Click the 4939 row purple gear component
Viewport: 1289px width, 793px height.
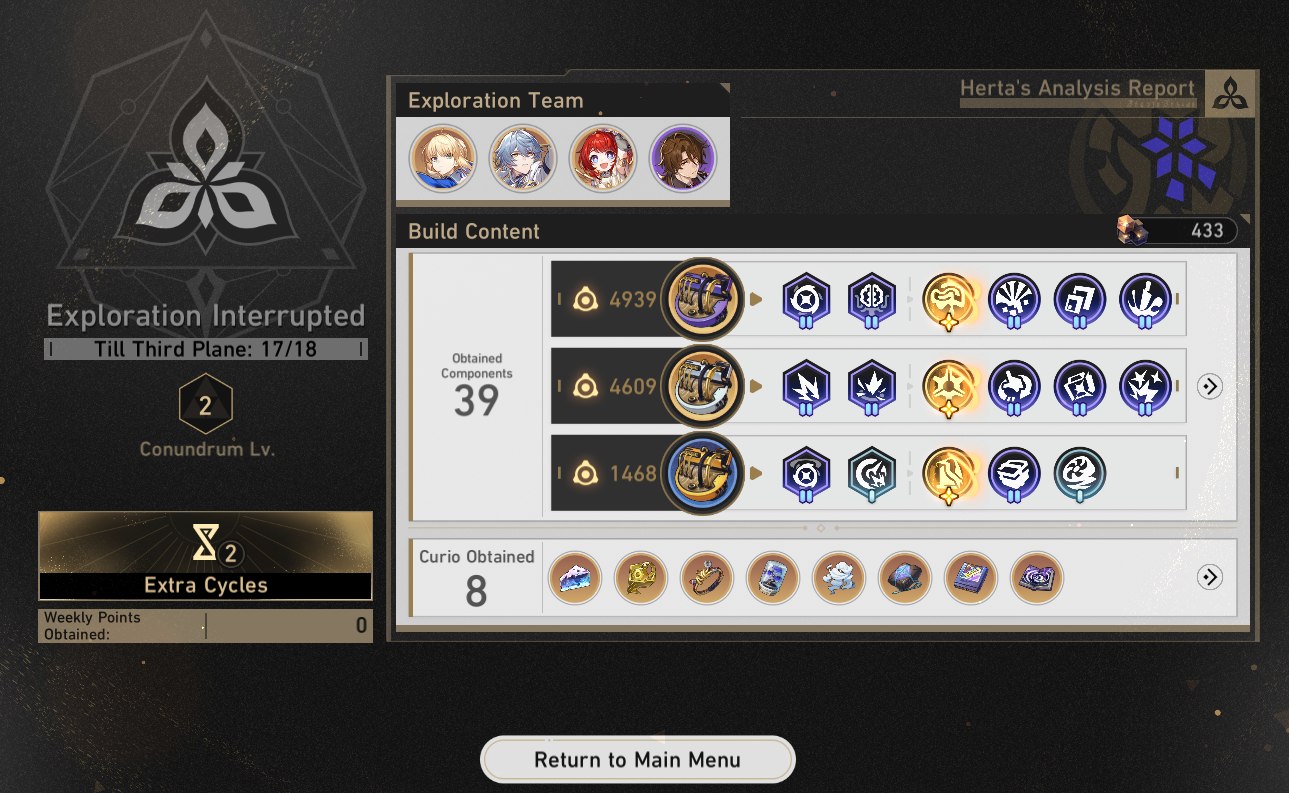702,298
